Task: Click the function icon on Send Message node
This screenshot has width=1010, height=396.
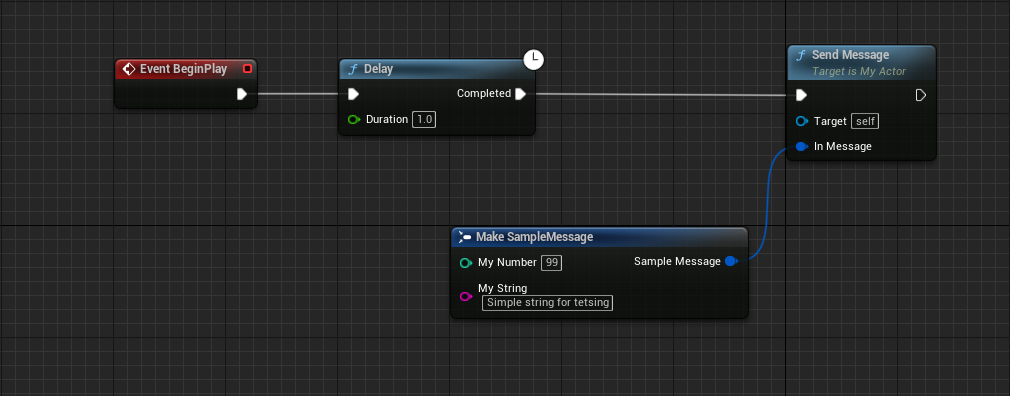Action: click(801, 55)
